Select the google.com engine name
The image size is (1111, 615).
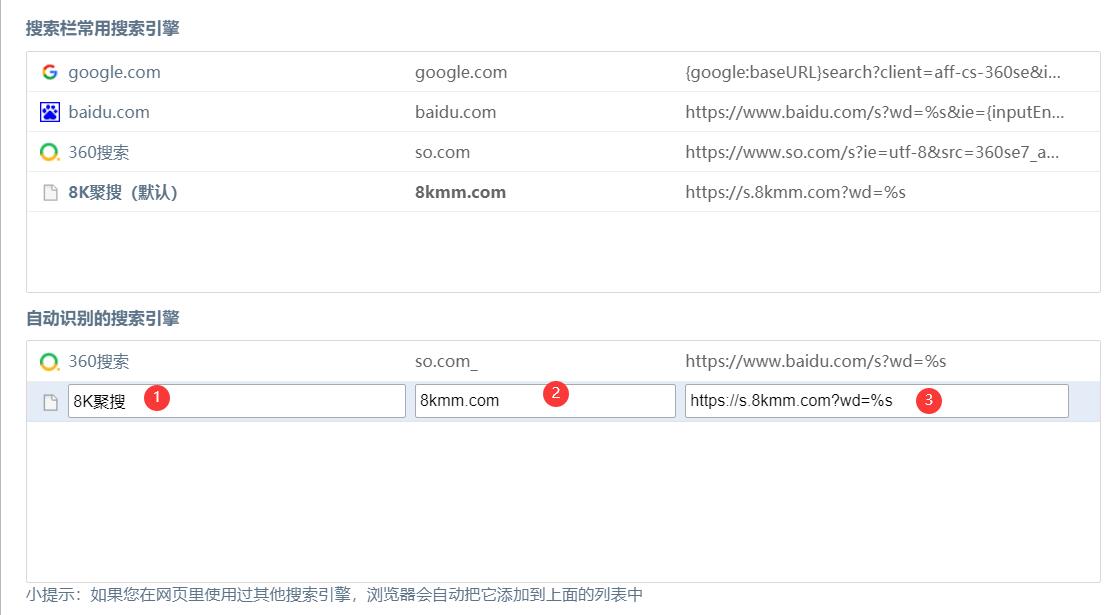pyautogui.click(x=114, y=72)
